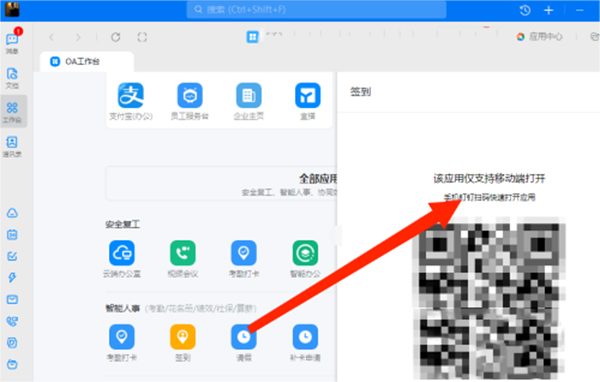Click the plus button in title bar
This screenshot has height=382, width=600.
coord(549,10)
